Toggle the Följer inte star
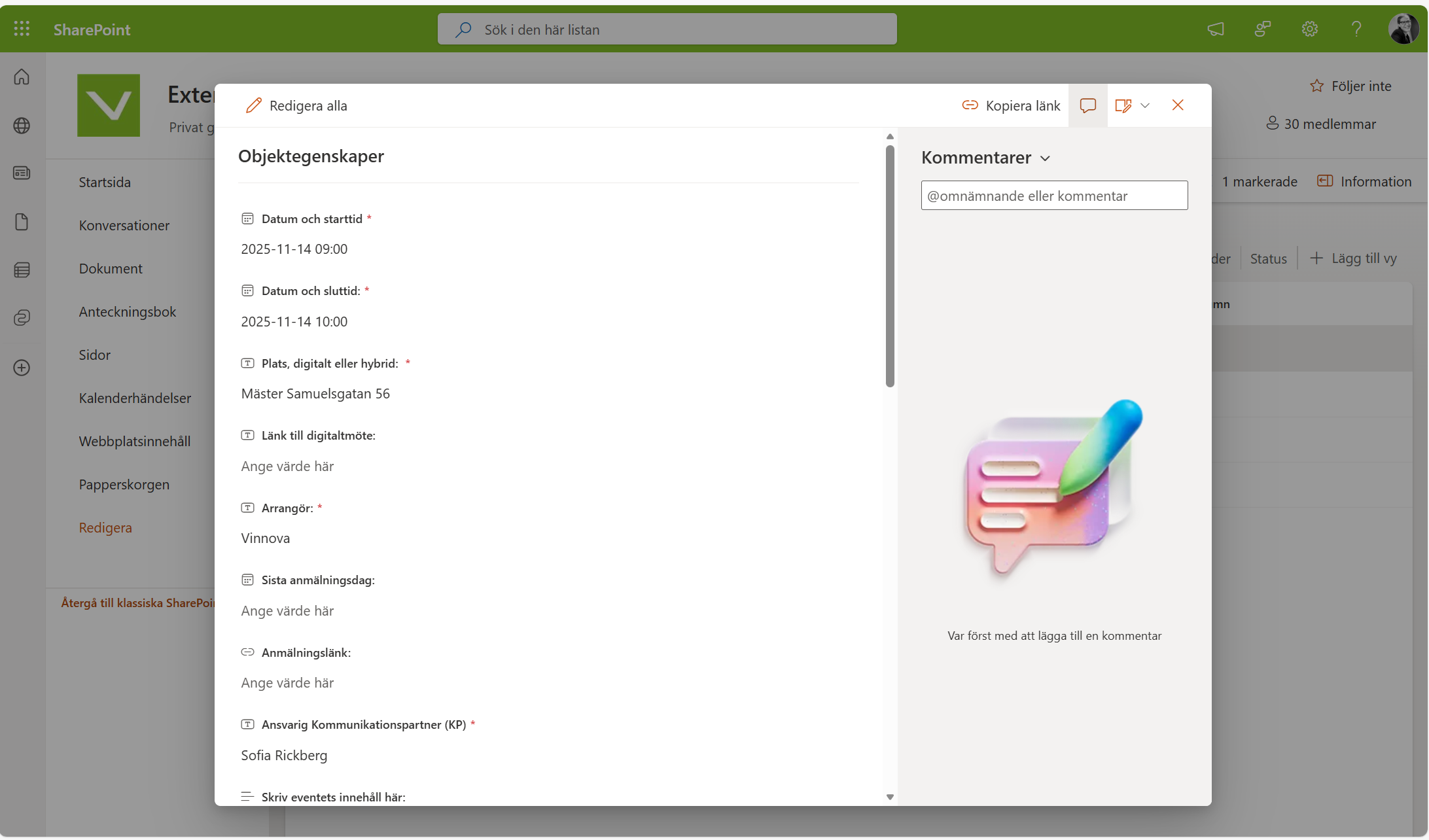Screen dimensions: 1429x840 click(x=1316, y=86)
